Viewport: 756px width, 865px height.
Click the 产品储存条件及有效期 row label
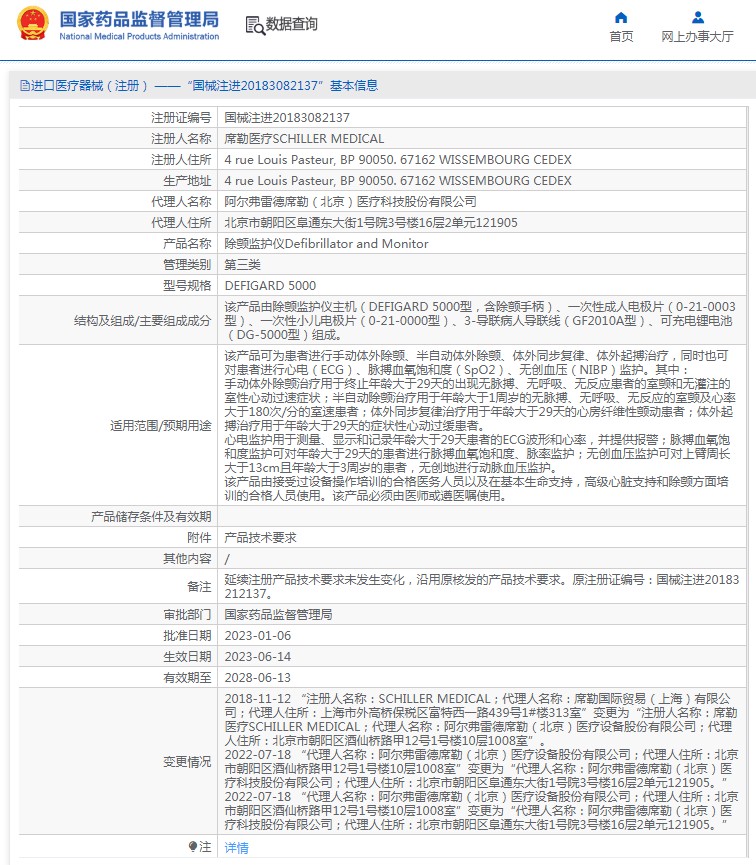tap(151, 516)
